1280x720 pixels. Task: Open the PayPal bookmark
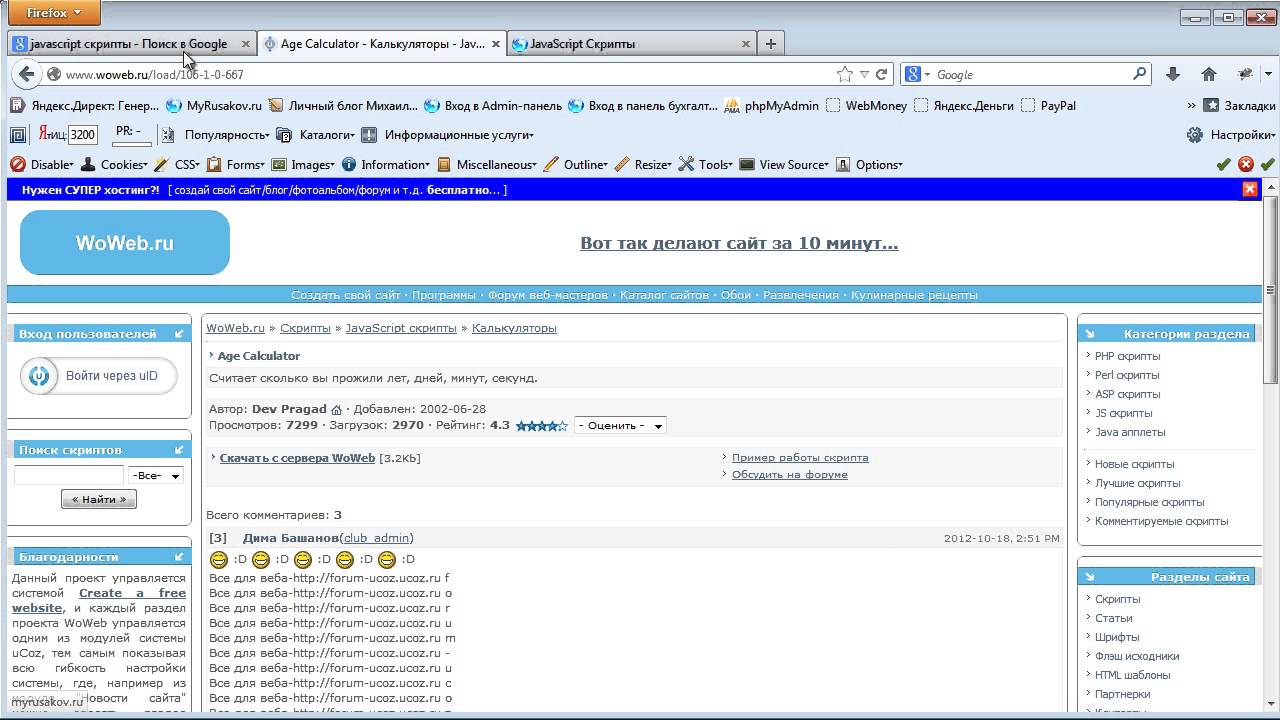tap(1049, 105)
